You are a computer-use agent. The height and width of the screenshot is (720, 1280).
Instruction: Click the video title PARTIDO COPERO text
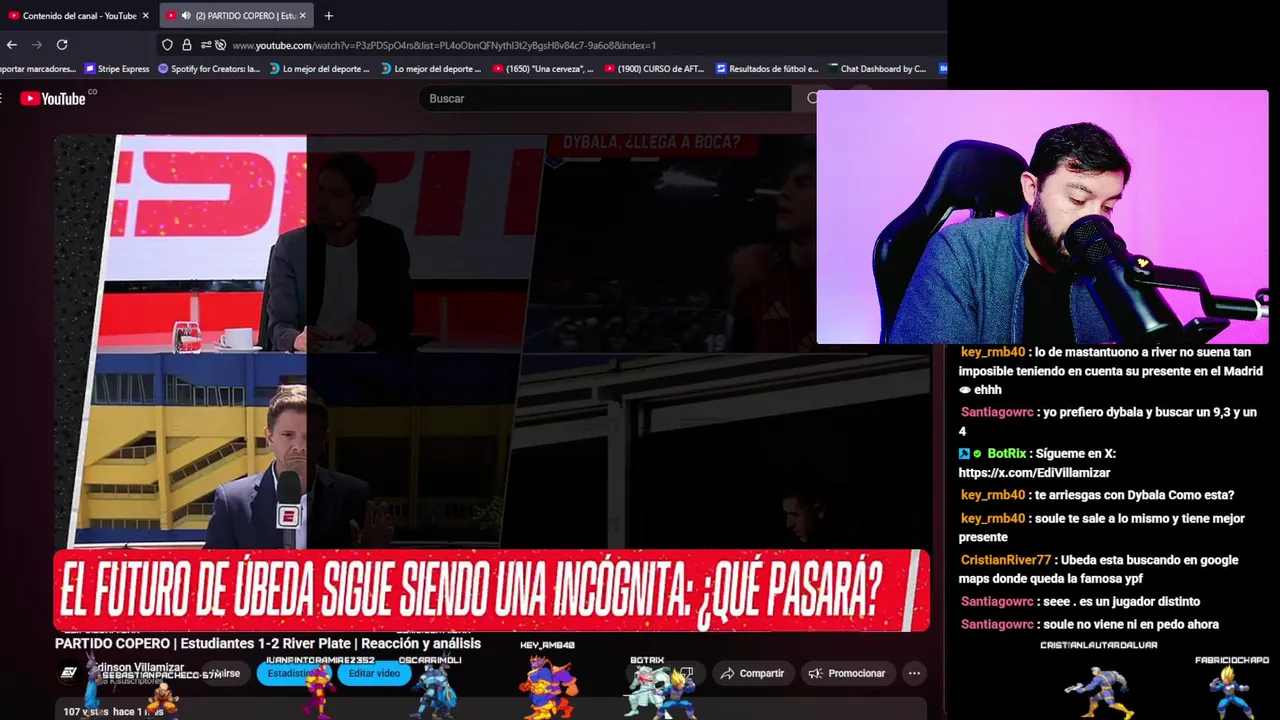click(x=268, y=644)
